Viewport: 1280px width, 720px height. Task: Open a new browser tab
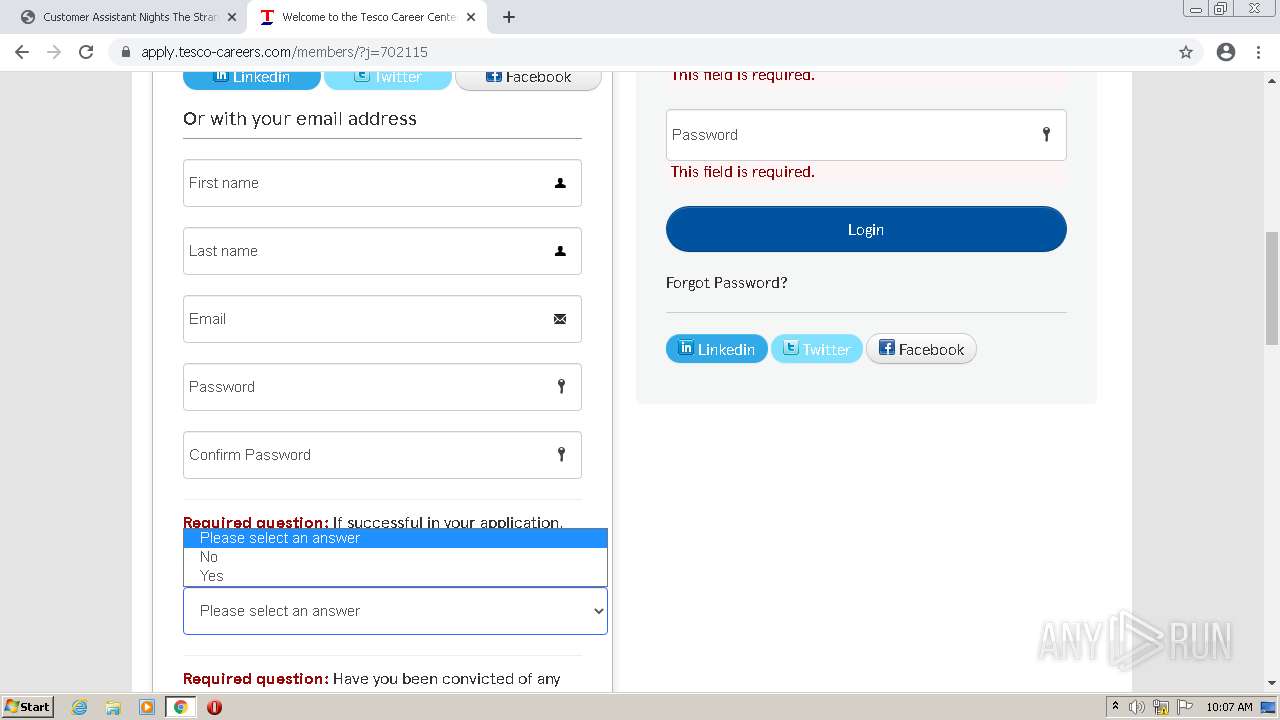pyautogui.click(x=509, y=17)
